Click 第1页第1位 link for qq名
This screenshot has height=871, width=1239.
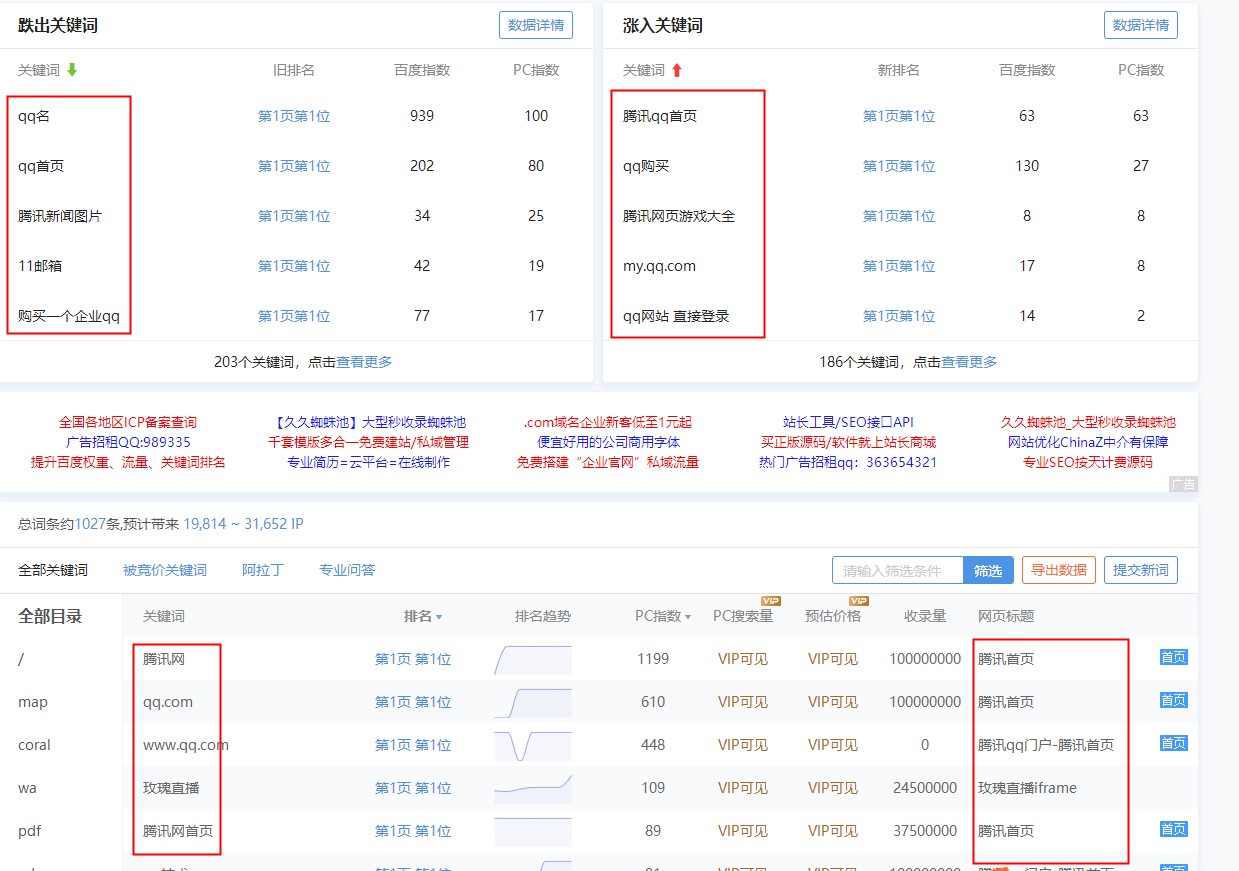[x=294, y=116]
